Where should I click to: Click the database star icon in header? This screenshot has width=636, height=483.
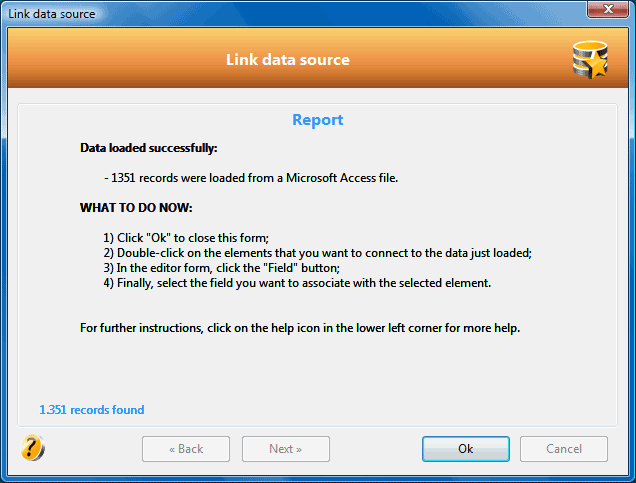point(590,60)
